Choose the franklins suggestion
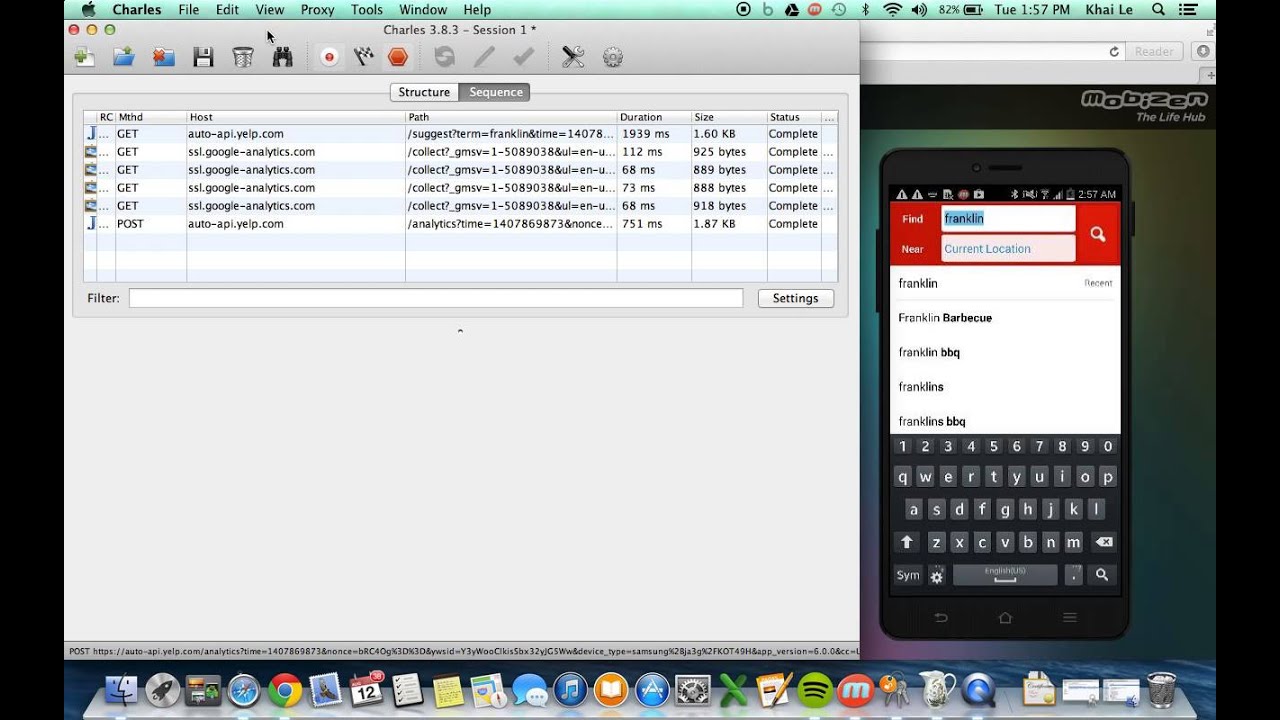1280x720 pixels. point(1005,387)
